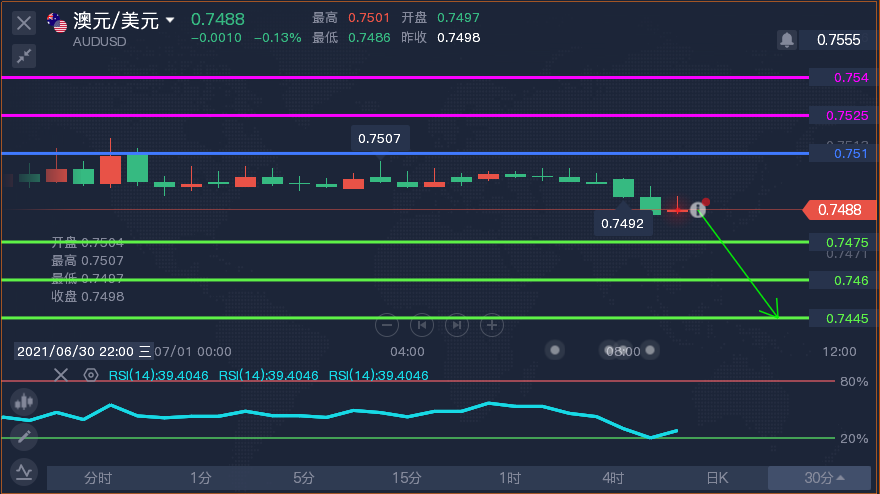Click the info marker beside current price
This screenshot has height=494, width=880.
pos(698,209)
